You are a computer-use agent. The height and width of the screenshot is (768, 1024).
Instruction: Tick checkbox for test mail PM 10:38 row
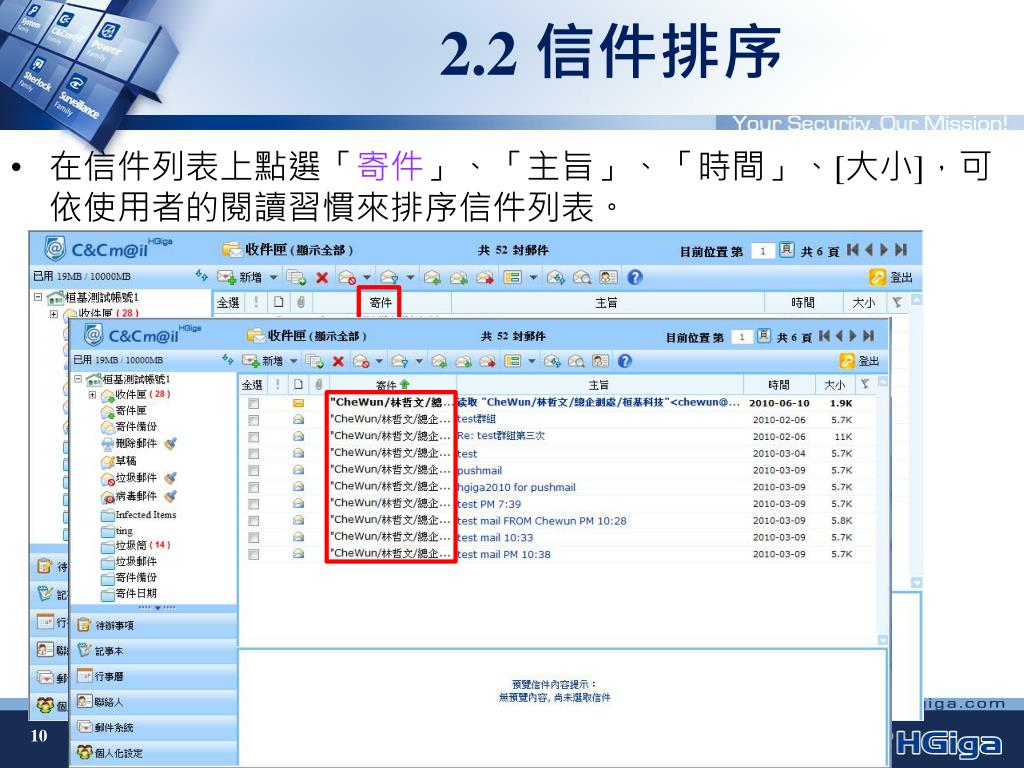253,554
